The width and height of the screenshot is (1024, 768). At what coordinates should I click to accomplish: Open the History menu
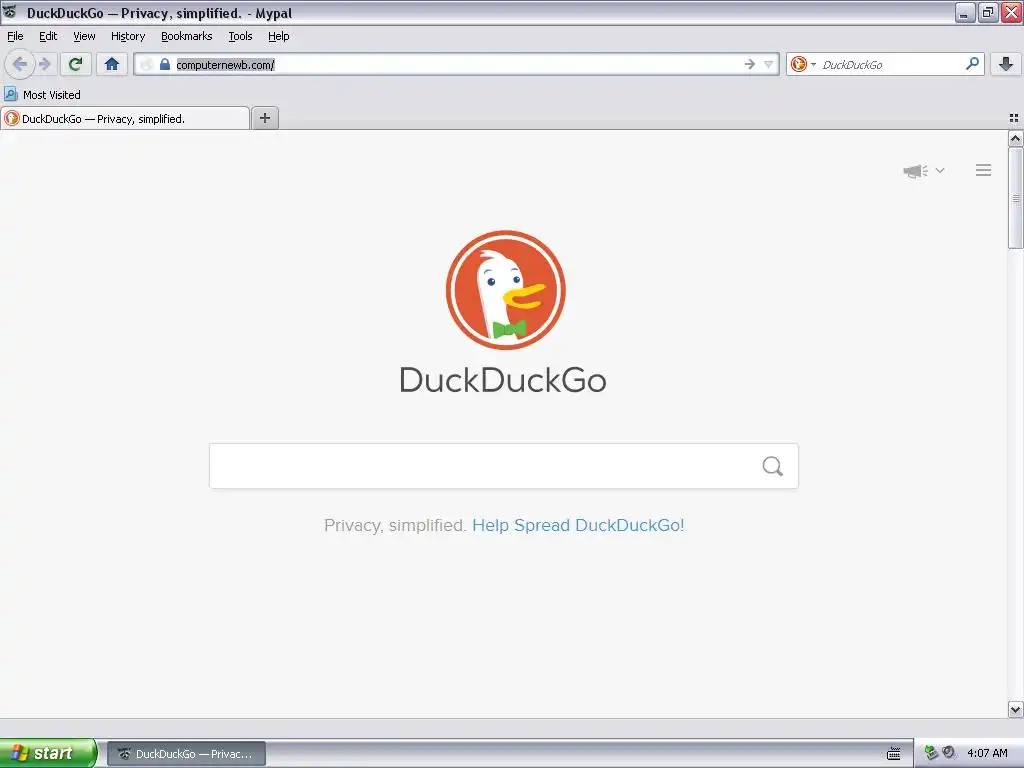[128, 36]
